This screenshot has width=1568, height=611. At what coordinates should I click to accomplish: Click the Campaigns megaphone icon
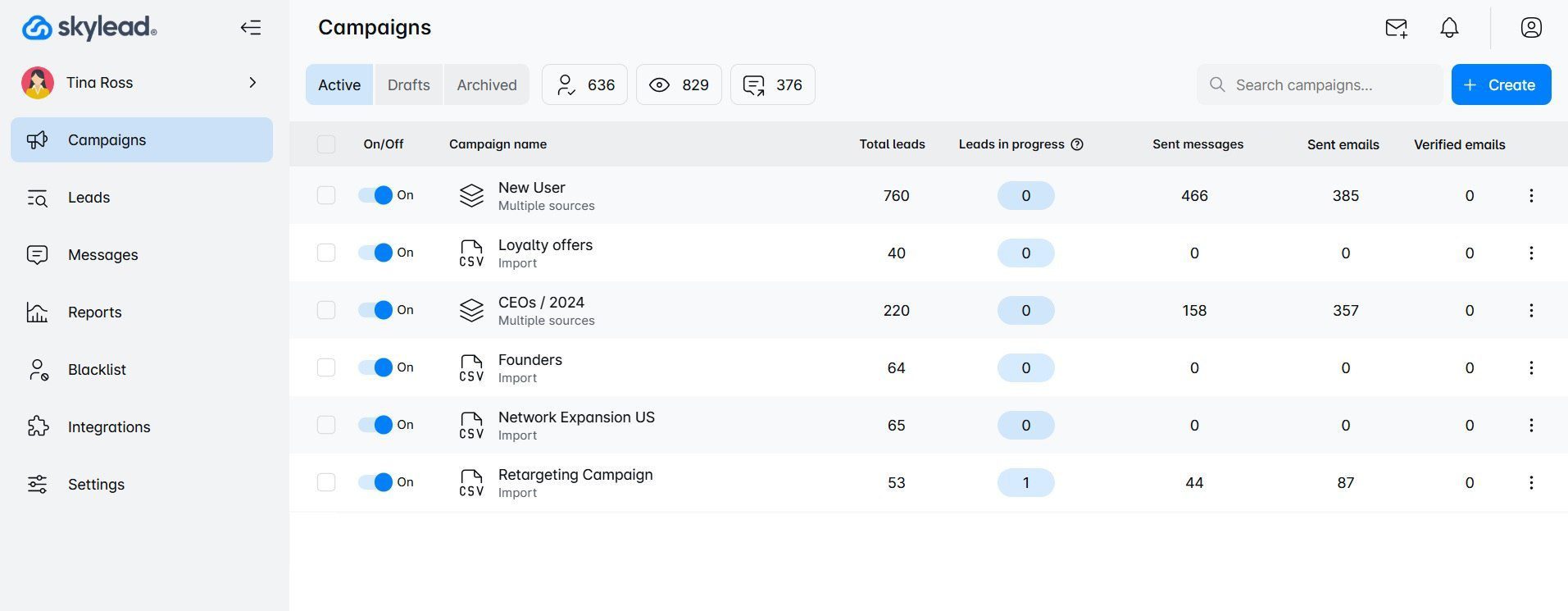[37, 140]
